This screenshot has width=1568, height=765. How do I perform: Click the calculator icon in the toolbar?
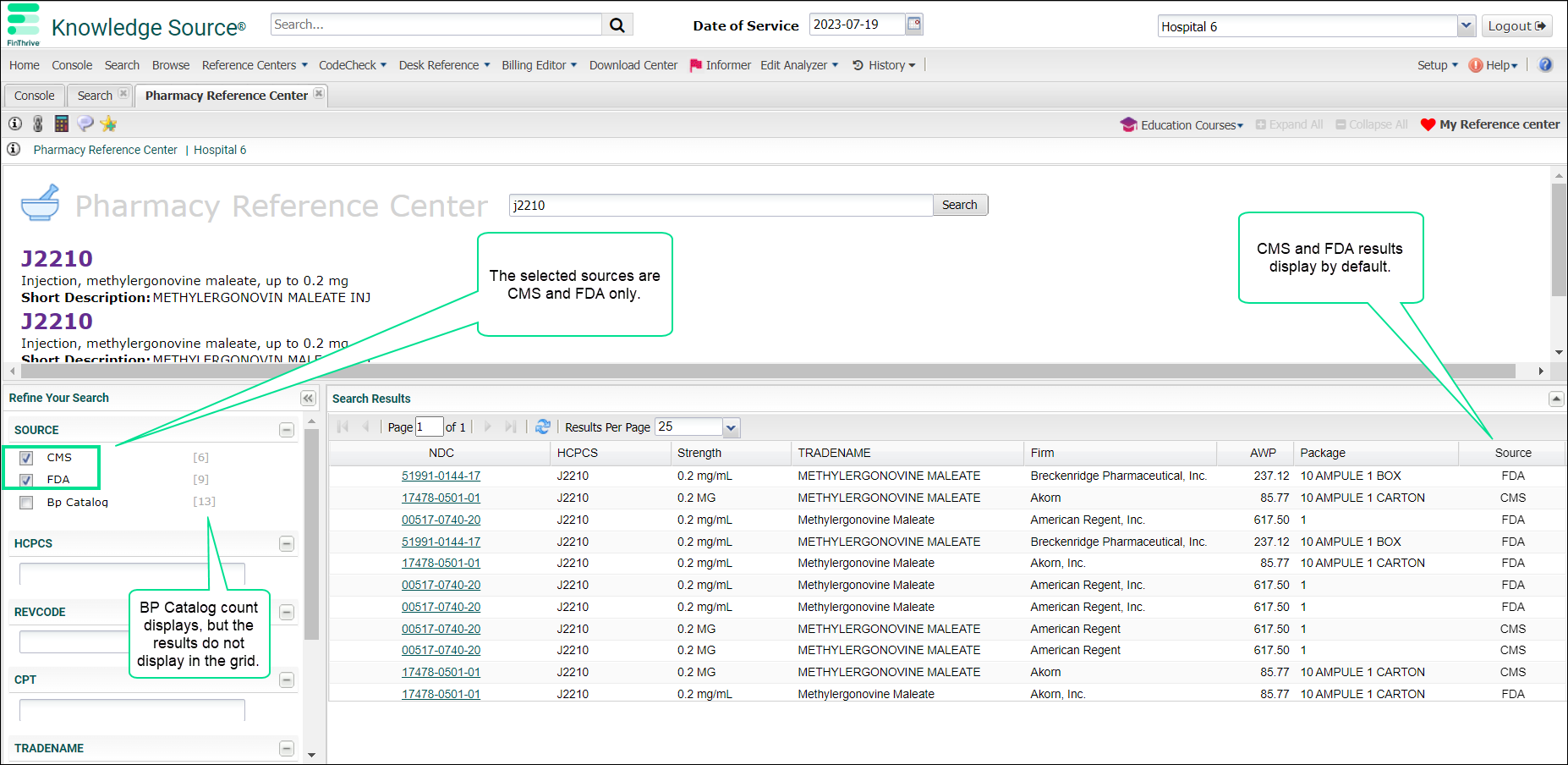pyautogui.click(x=61, y=124)
